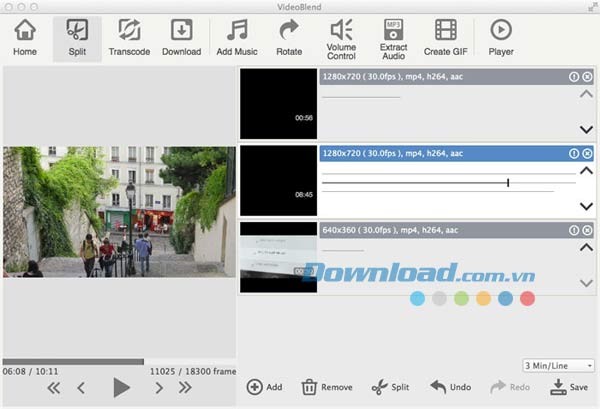Screen dimensions: 600x409
Task: Open Volume Control
Action: (341, 39)
